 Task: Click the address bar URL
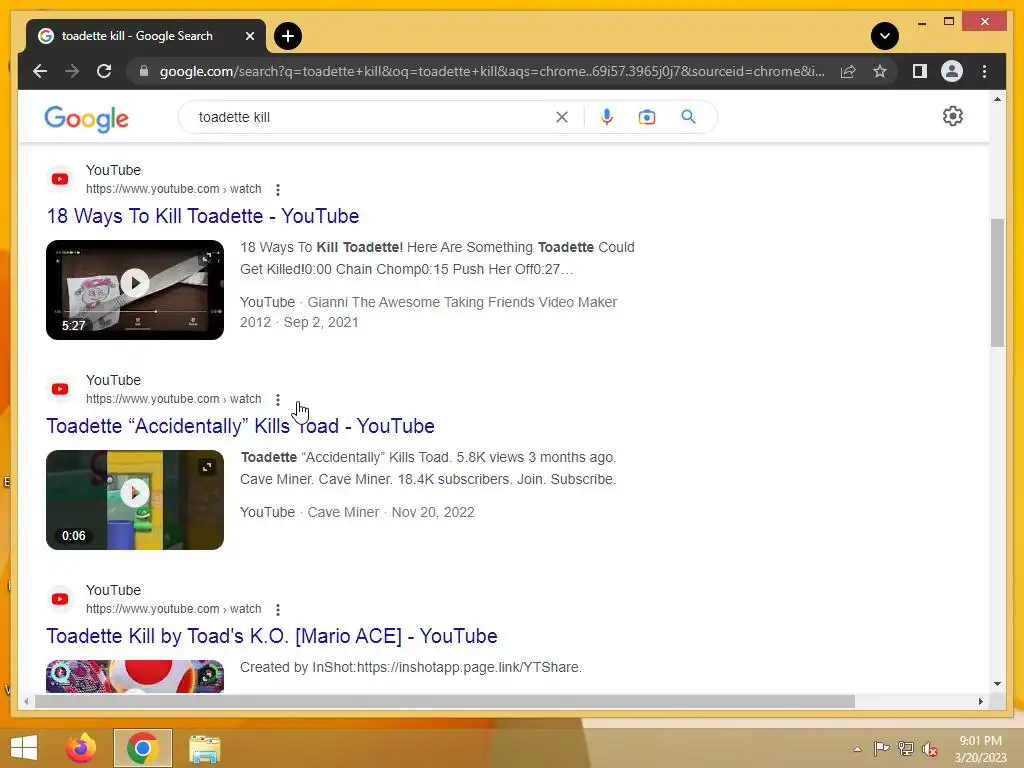click(492, 71)
